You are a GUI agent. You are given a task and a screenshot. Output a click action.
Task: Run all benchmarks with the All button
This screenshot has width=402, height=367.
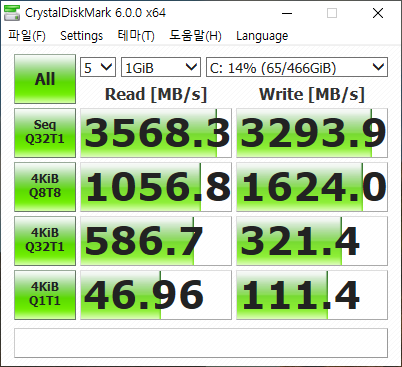[x=45, y=79]
